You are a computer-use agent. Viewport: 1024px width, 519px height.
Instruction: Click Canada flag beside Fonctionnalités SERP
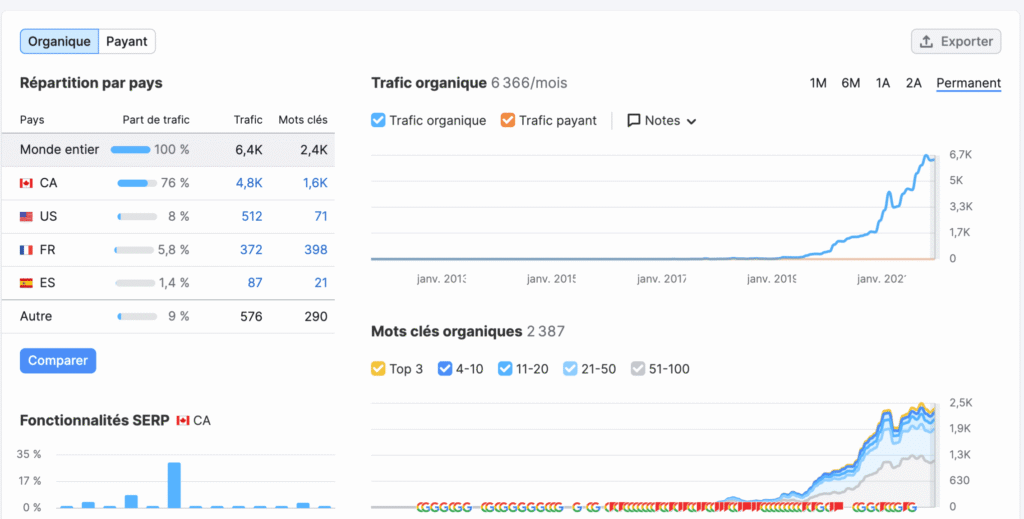[x=182, y=420]
